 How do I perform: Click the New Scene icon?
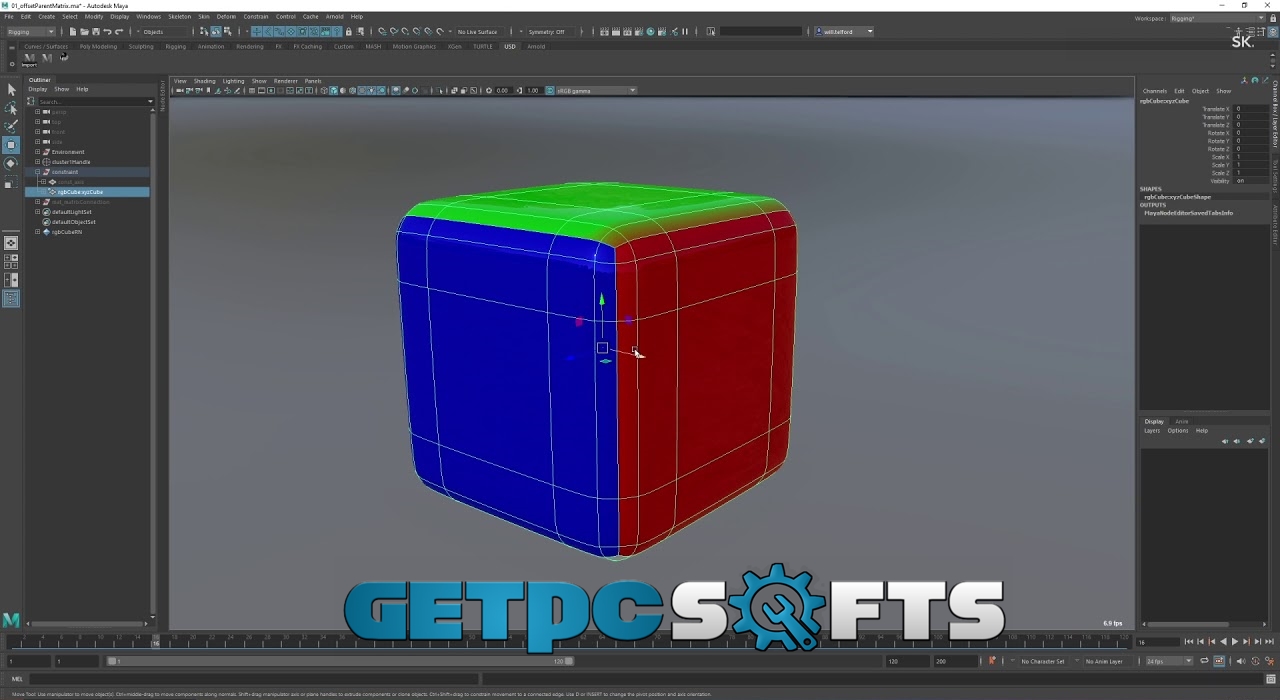(x=73, y=32)
